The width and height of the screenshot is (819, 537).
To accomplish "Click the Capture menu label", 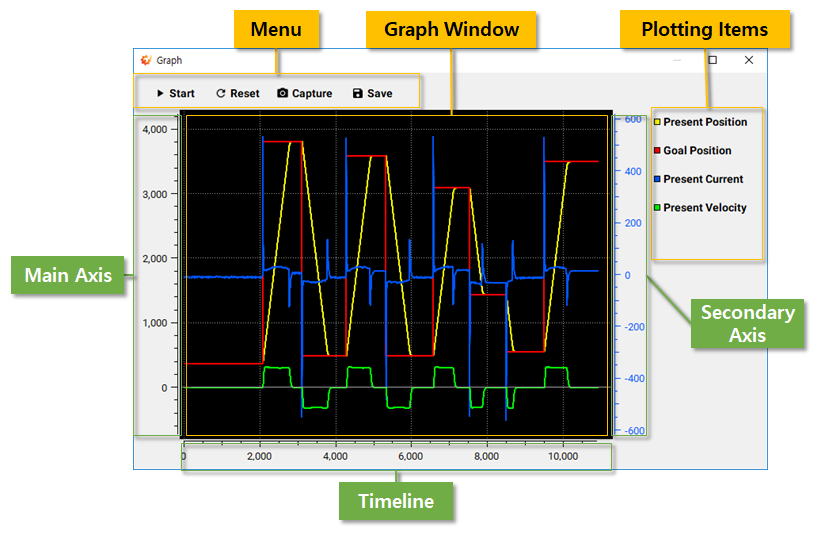I will pos(312,94).
